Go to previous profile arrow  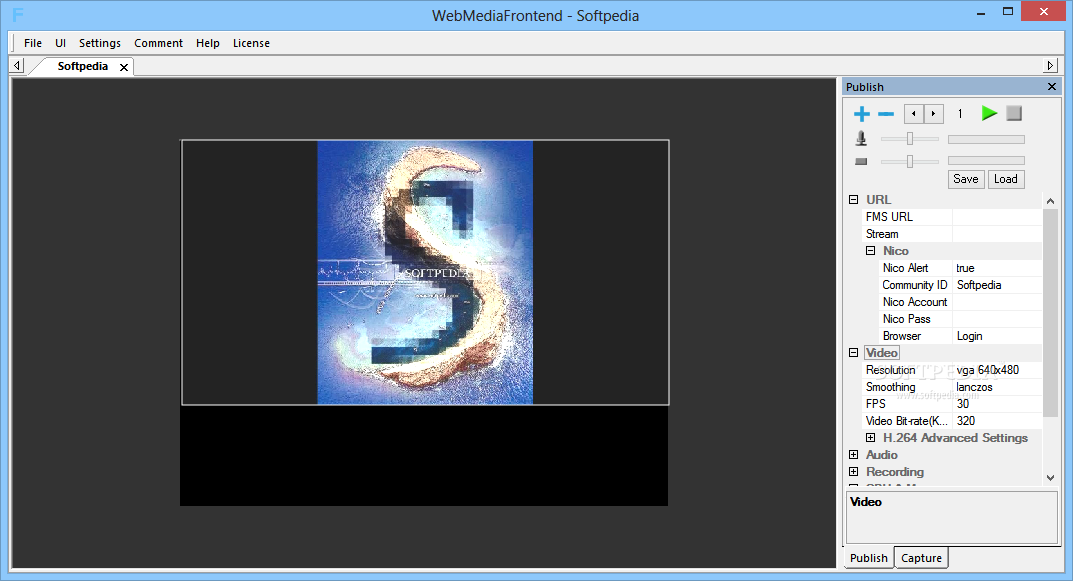pos(914,114)
